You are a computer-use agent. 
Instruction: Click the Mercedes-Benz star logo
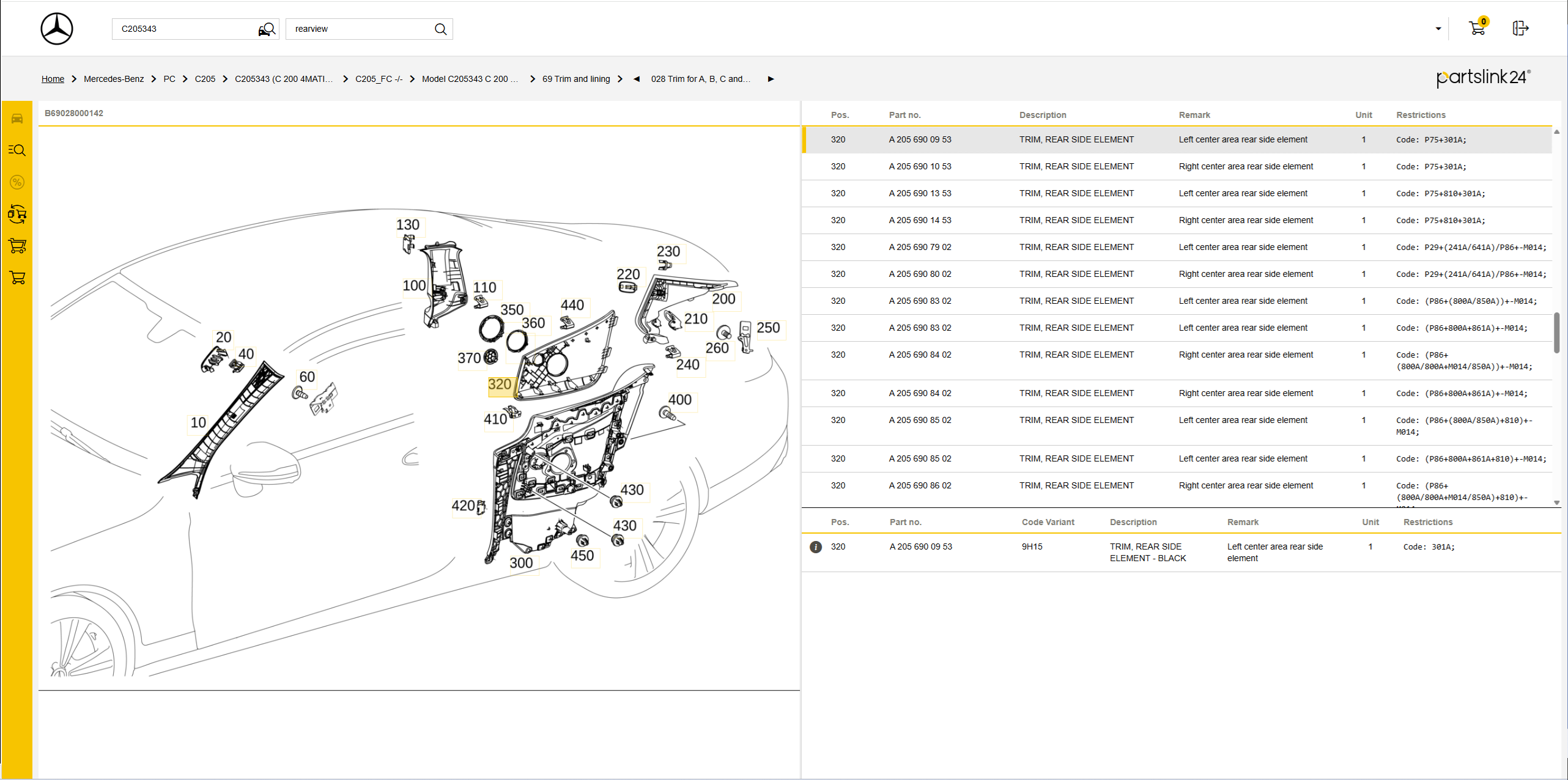coord(57,29)
